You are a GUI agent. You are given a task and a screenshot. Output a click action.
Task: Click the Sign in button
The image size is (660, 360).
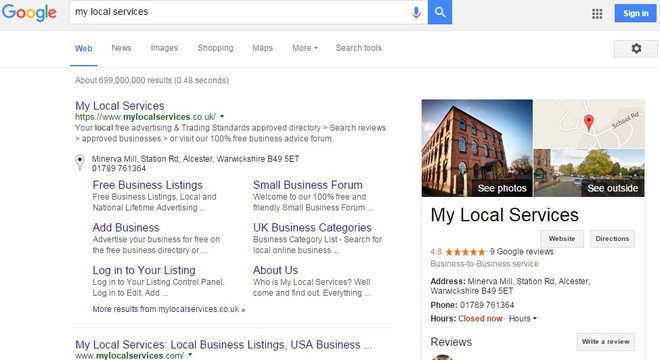(x=636, y=13)
